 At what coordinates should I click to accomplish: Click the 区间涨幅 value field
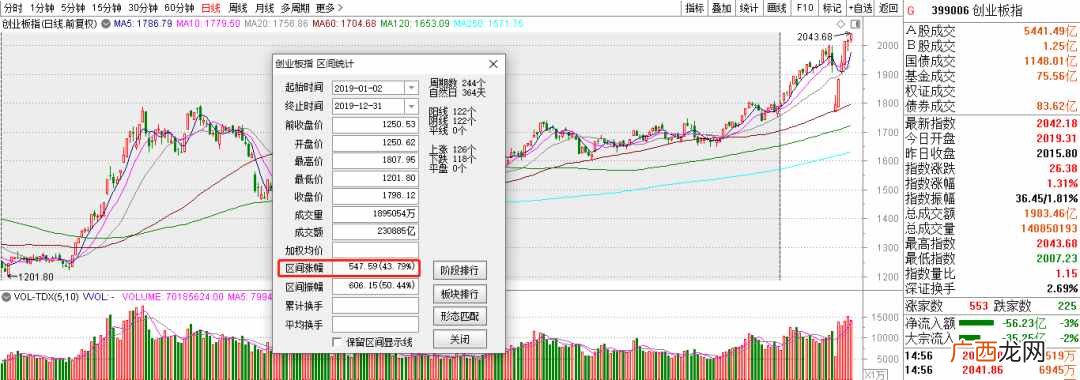375,268
